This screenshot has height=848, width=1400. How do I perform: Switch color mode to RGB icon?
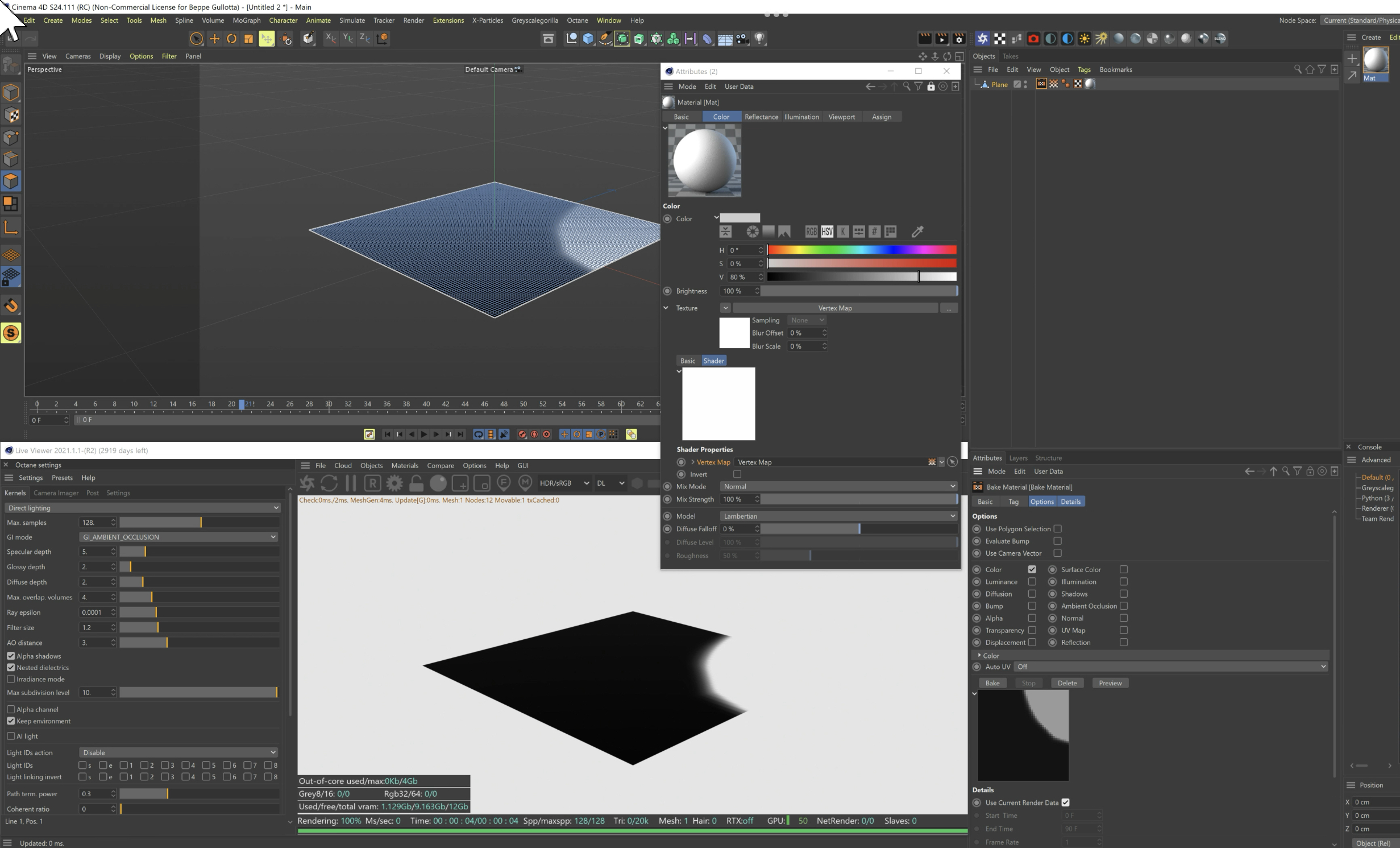click(x=811, y=231)
